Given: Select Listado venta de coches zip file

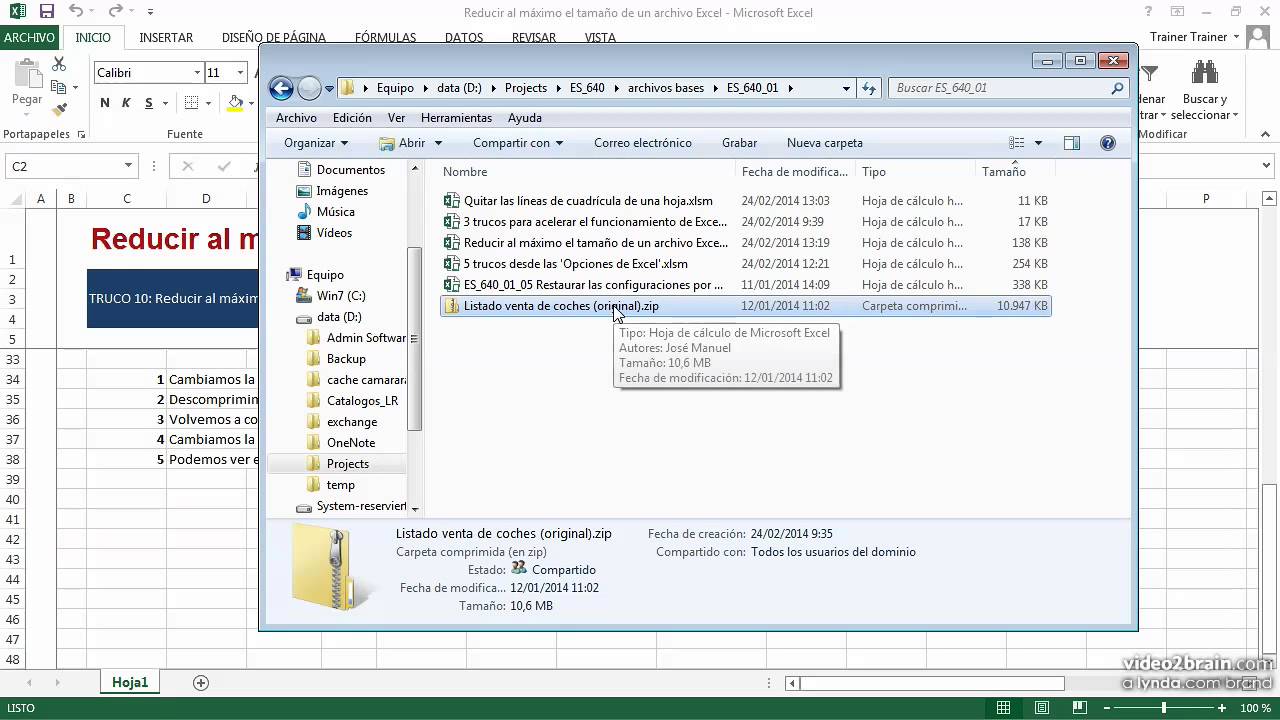Looking at the screenshot, I should coord(561,306).
